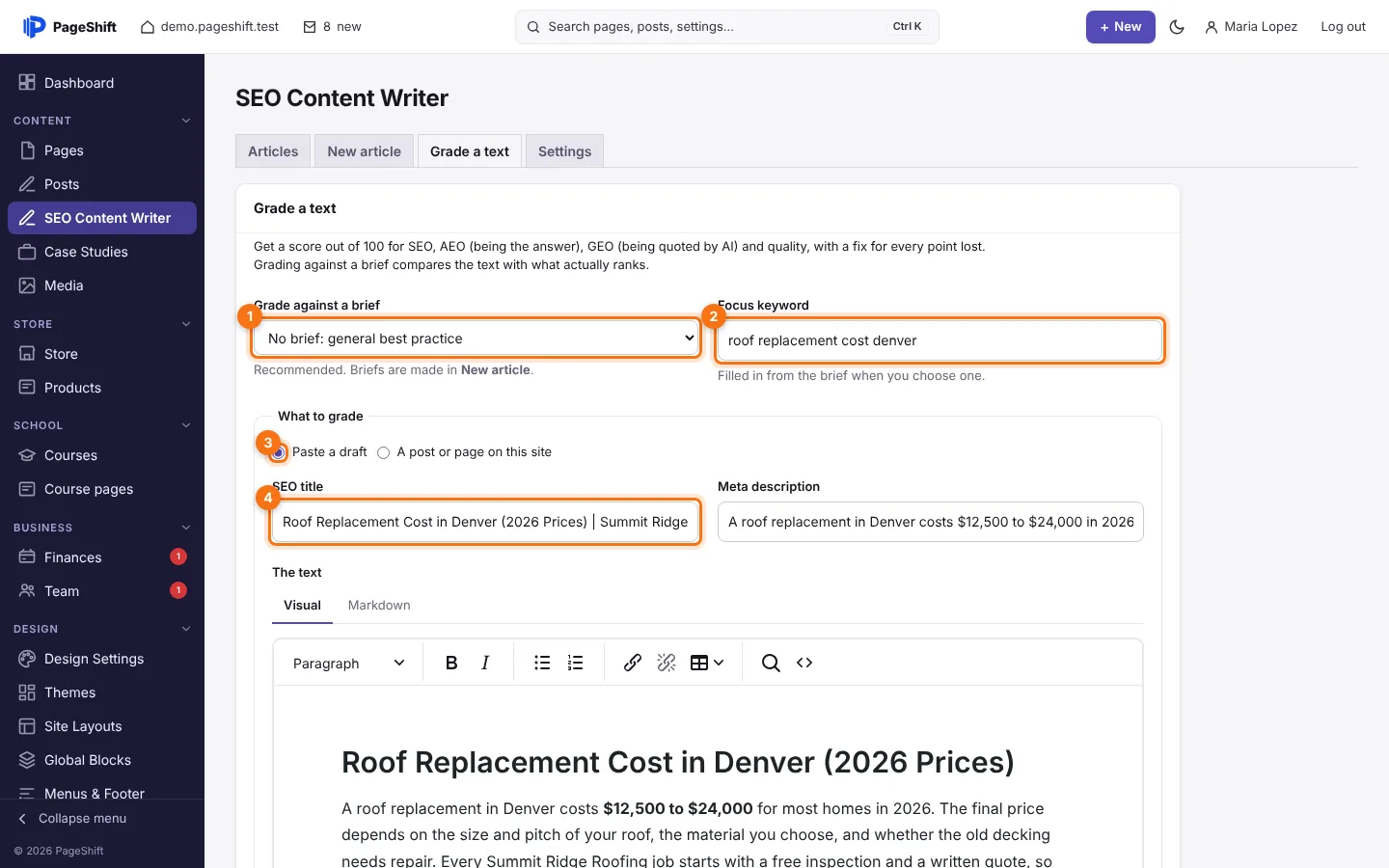1389x868 pixels.
Task: Switch to the Articles tab
Action: click(273, 151)
